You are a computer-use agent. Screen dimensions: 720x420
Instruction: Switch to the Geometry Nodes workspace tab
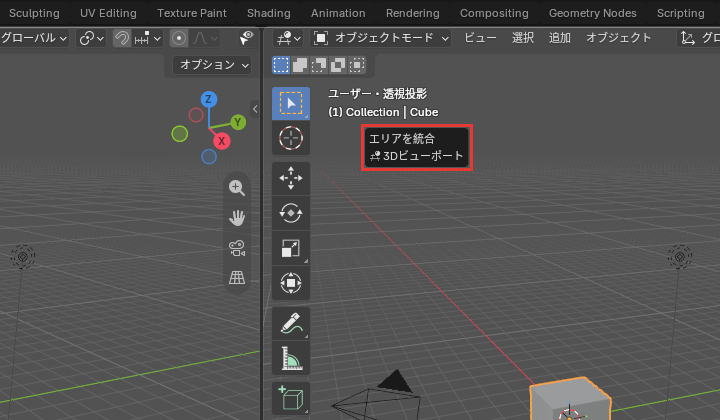(x=593, y=13)
